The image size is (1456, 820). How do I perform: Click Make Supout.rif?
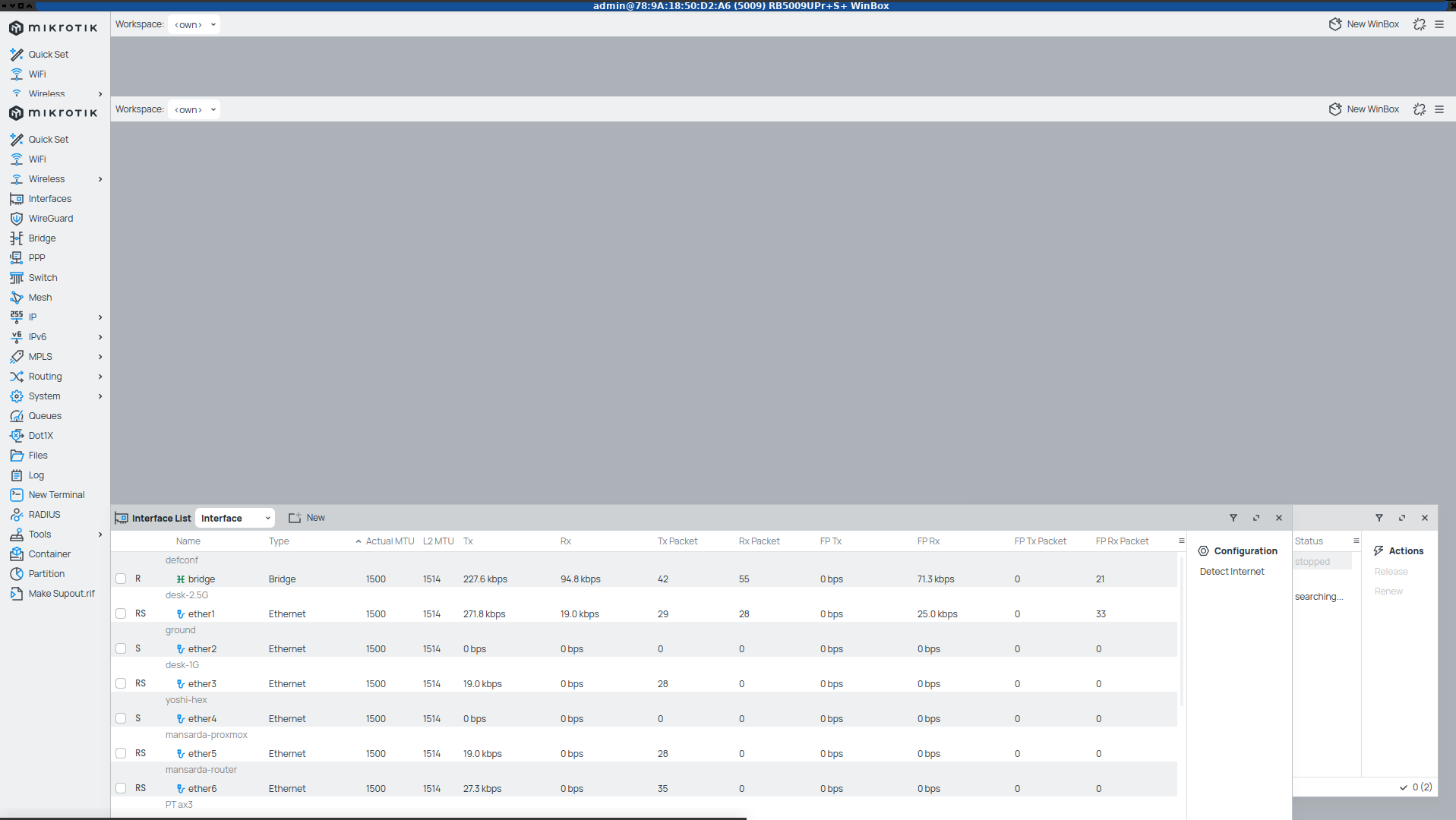pyautogui.click(x=62, y=594)
